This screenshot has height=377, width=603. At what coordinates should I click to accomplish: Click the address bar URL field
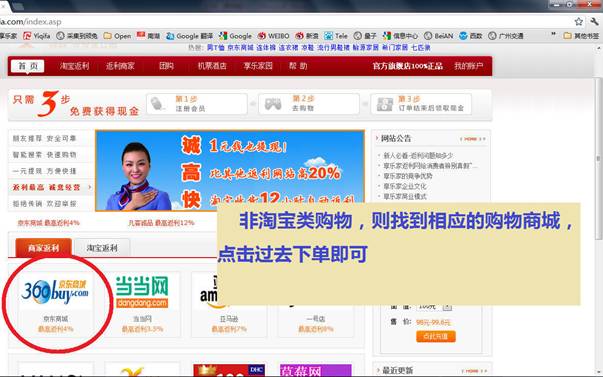[285, 22]
